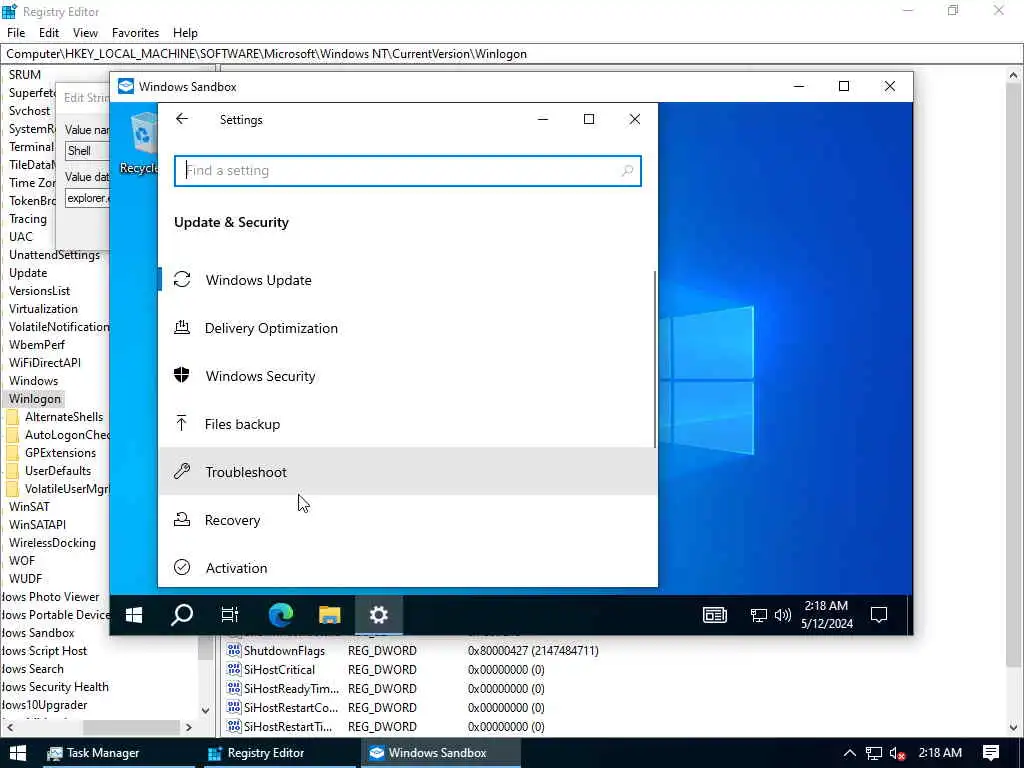Show hidden icons in host tray

pyautogui.click(x=850, y=753)
